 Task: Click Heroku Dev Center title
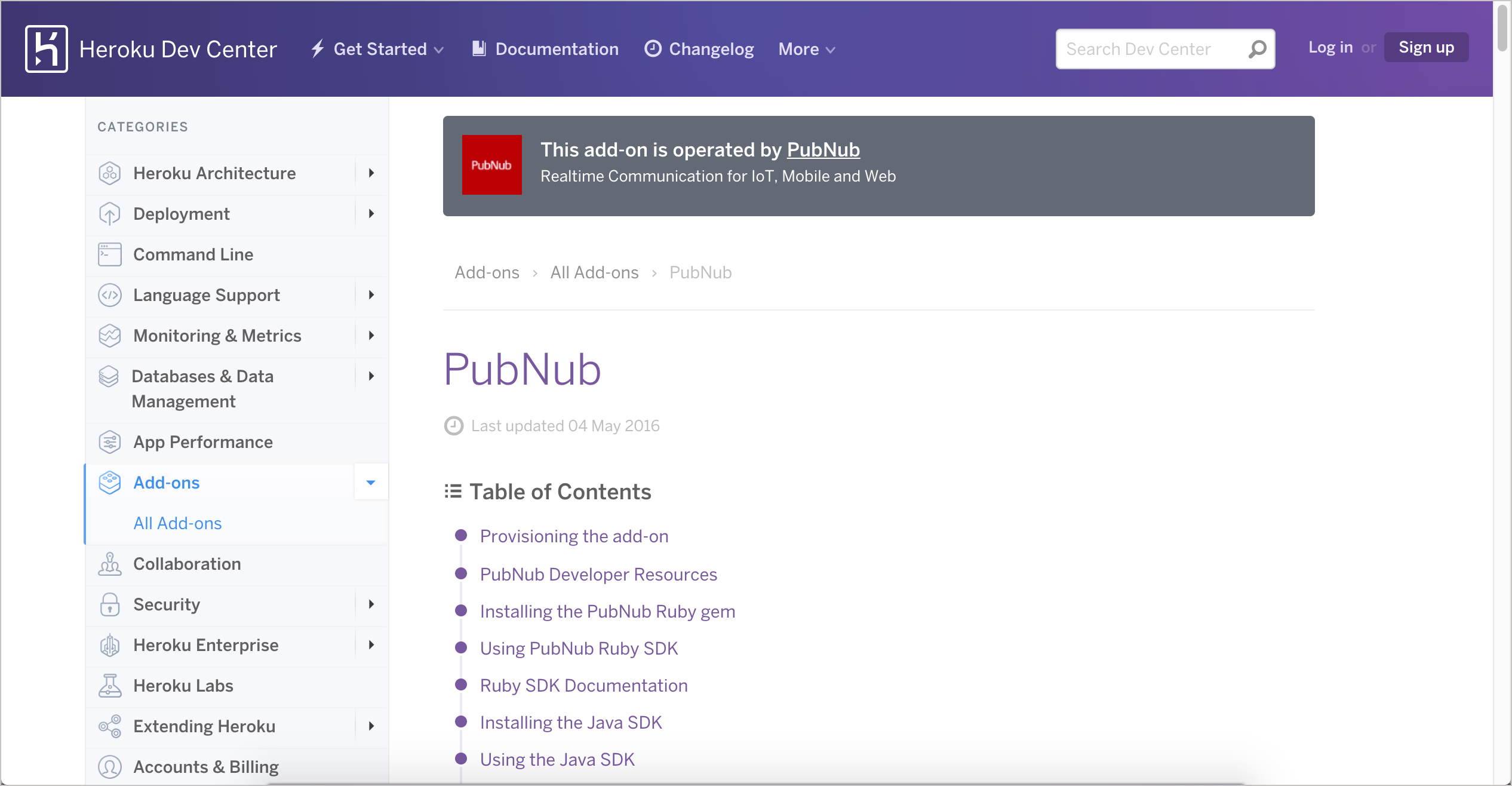pos(178,49)
